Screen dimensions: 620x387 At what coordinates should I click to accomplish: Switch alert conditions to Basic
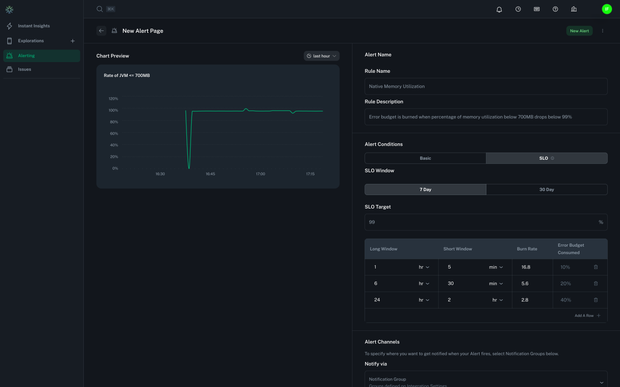(425, 158)
